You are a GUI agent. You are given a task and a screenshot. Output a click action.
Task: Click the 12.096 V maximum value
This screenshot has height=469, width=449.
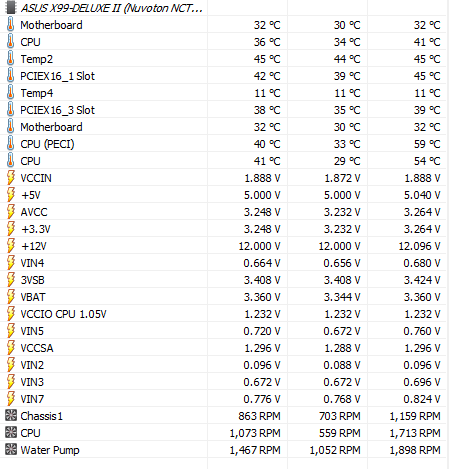coord(419,246)
